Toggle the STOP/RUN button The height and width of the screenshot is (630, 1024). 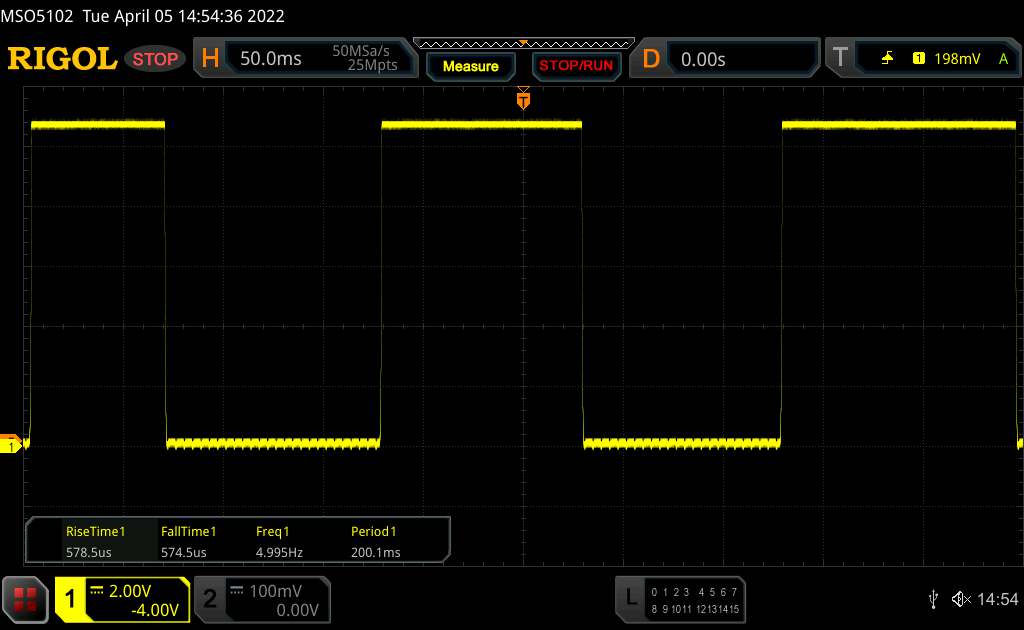(576, 66)
